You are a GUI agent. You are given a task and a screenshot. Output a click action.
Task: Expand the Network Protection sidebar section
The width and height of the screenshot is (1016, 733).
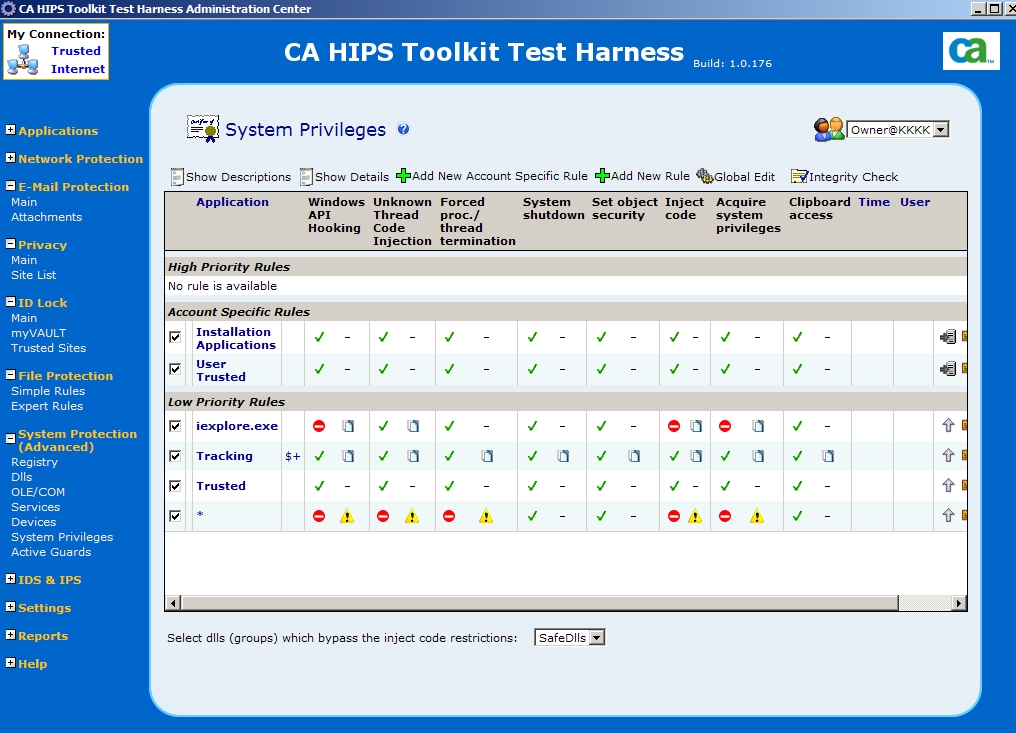pos(10,157)
